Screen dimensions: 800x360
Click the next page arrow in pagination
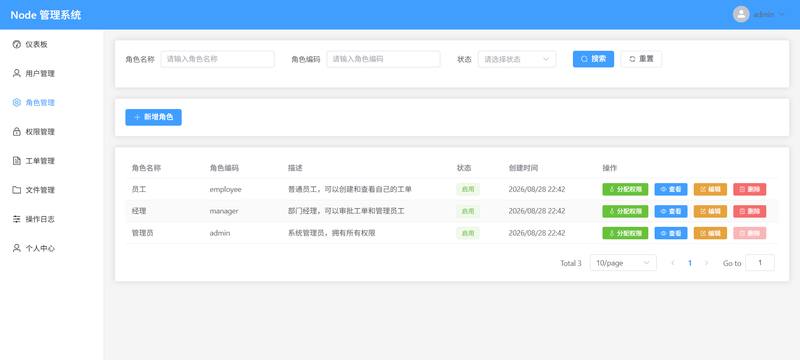tap(706, 263)
